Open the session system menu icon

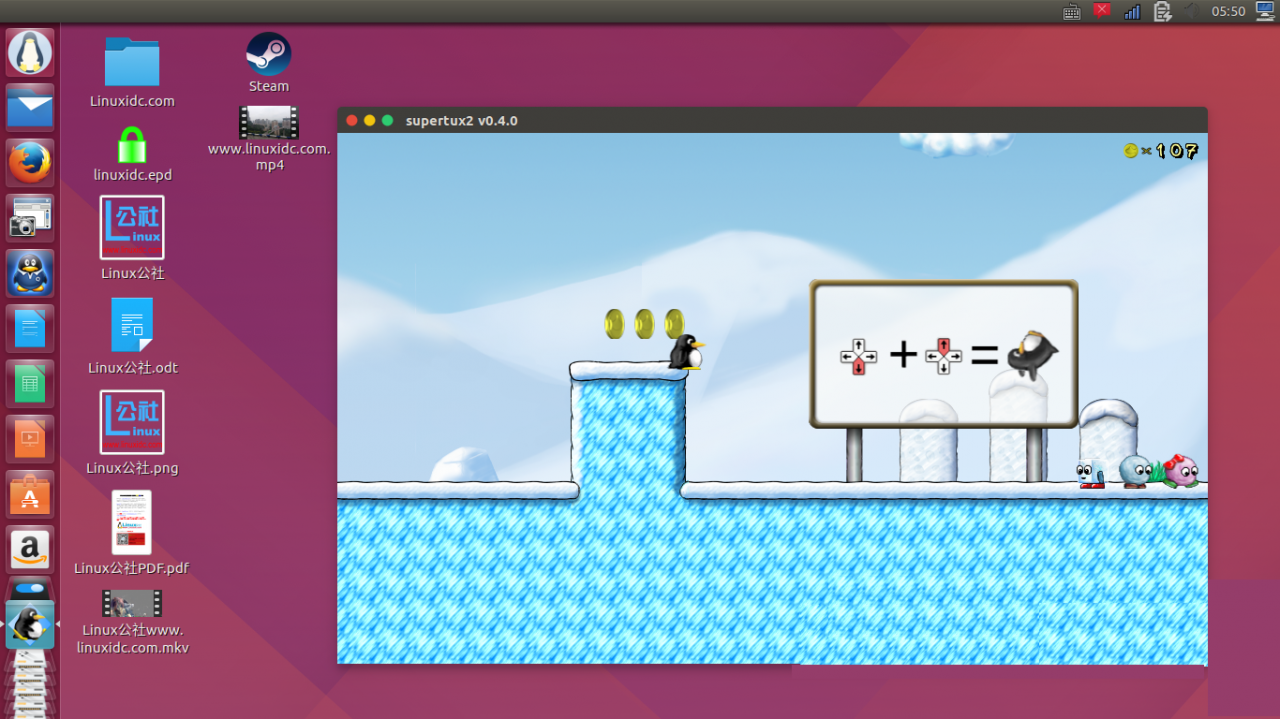(x=1264, y=12)
